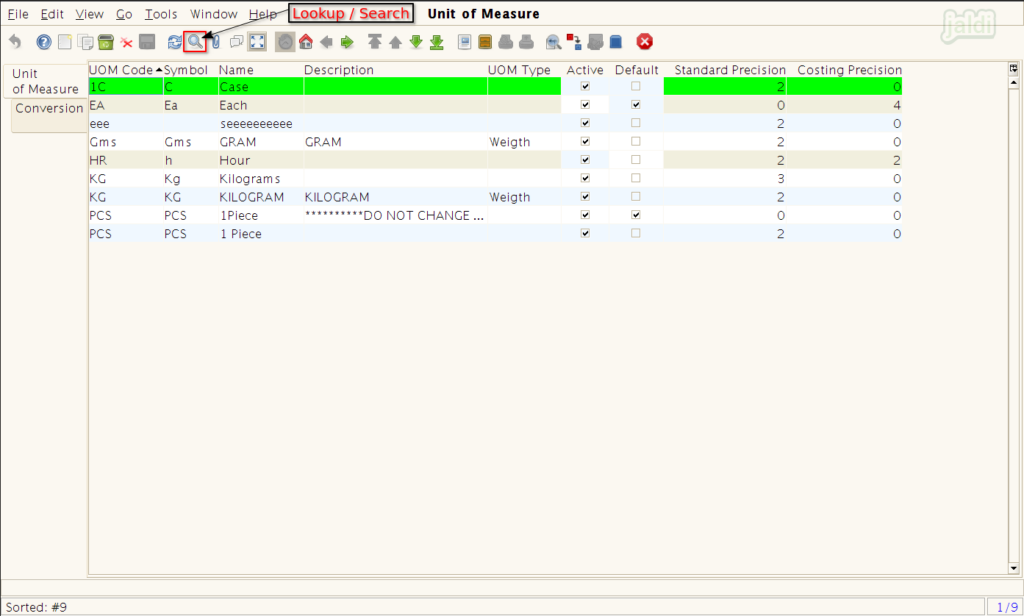Sort by the Symbol column header

(x=185, y=70)
